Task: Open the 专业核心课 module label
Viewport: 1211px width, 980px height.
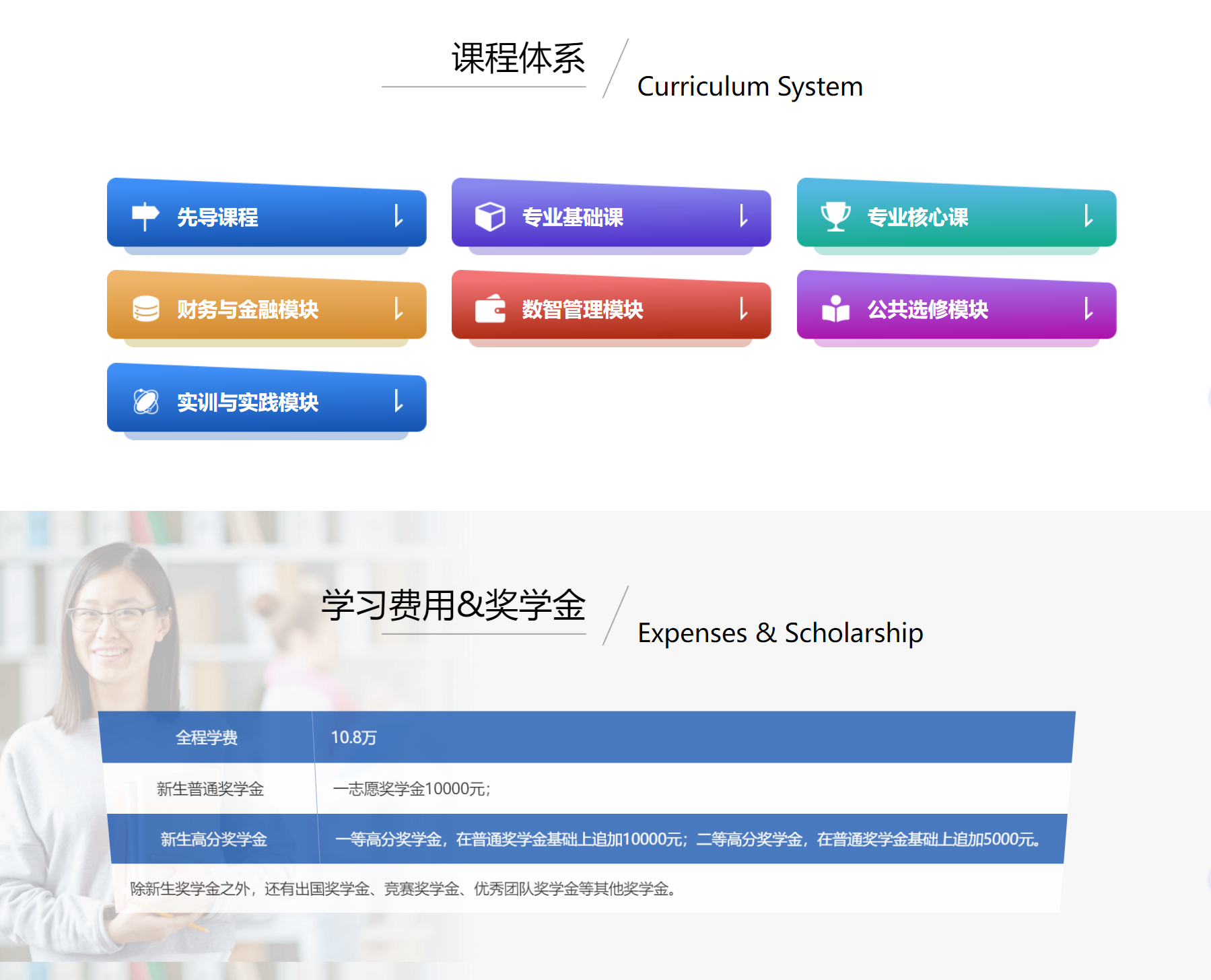Action: (x=918, y=217)
